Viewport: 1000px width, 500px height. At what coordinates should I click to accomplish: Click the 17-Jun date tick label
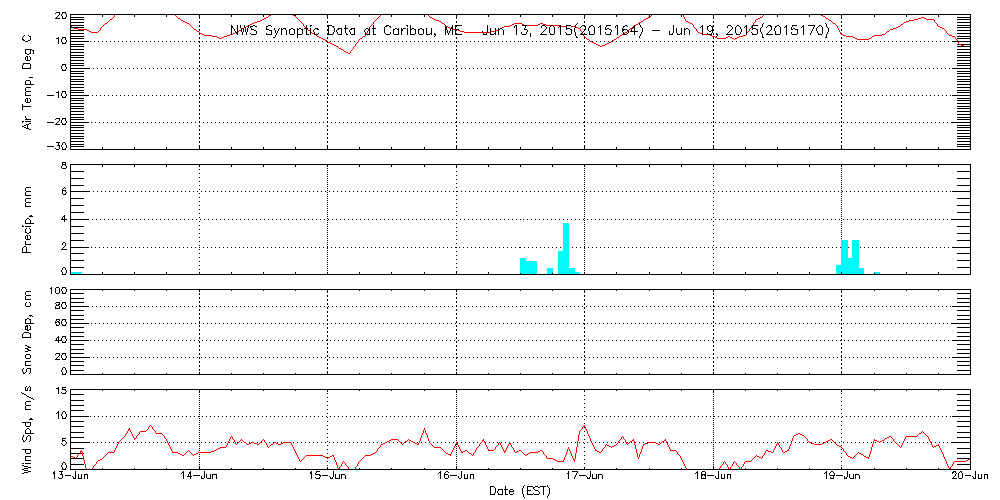tap(585, 478)
